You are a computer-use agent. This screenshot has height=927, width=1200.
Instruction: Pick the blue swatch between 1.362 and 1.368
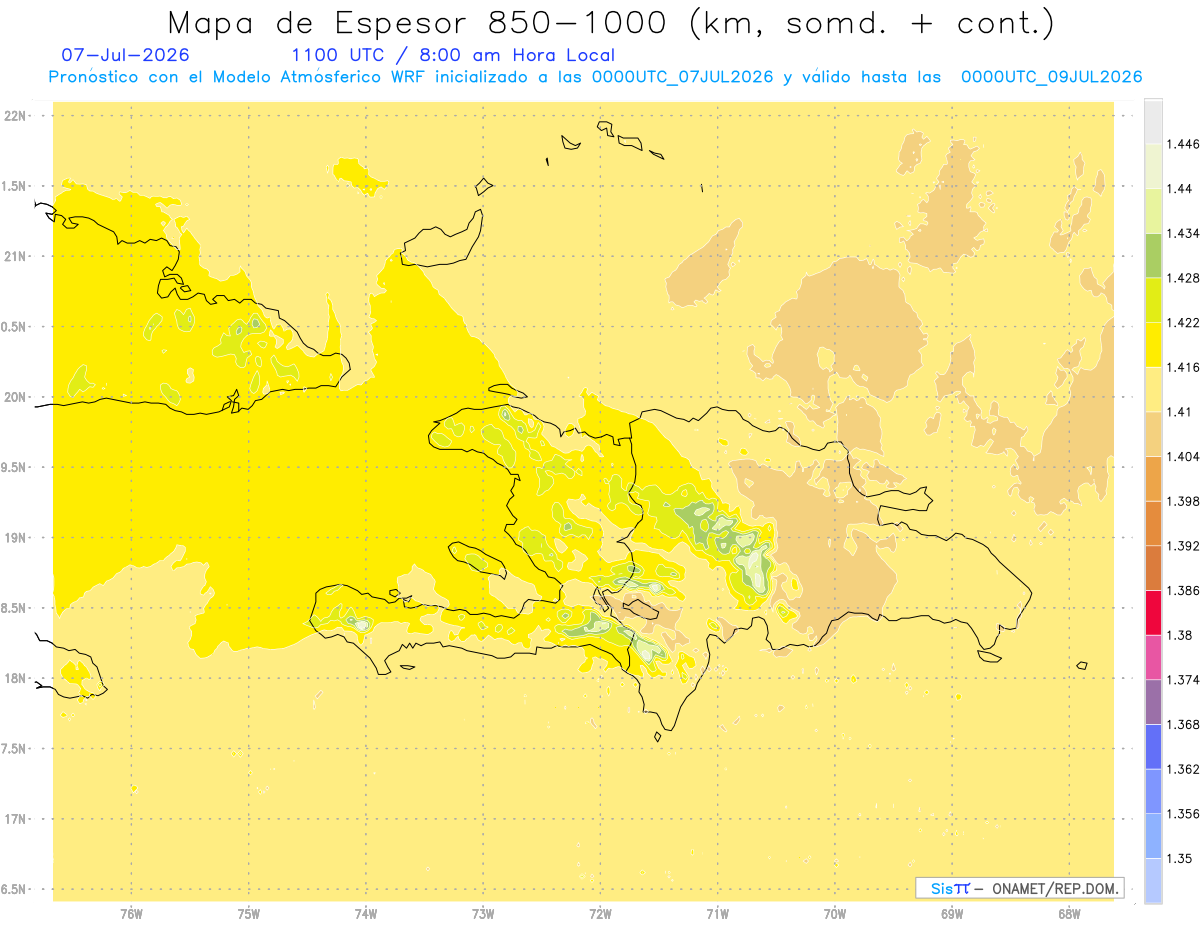click(x=1153, y=746)
